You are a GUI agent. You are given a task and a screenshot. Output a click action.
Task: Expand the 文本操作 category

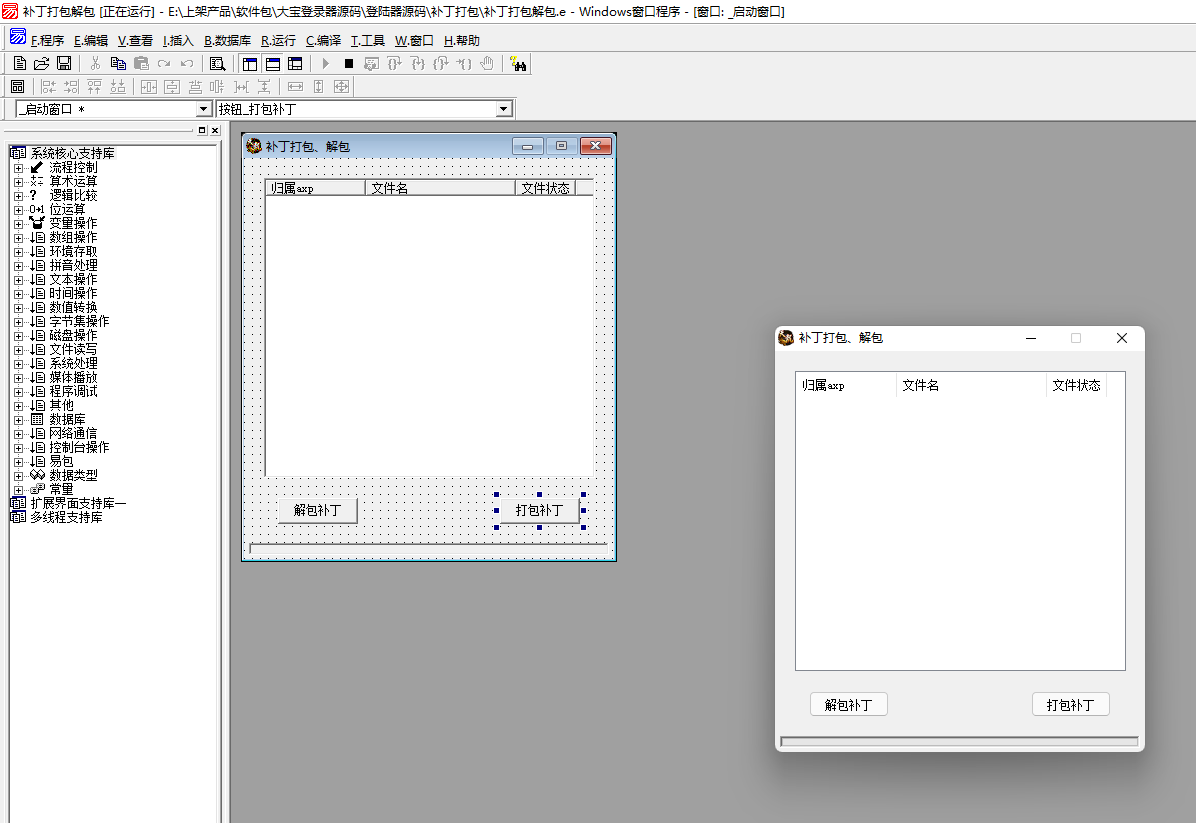tap(18, 280)
